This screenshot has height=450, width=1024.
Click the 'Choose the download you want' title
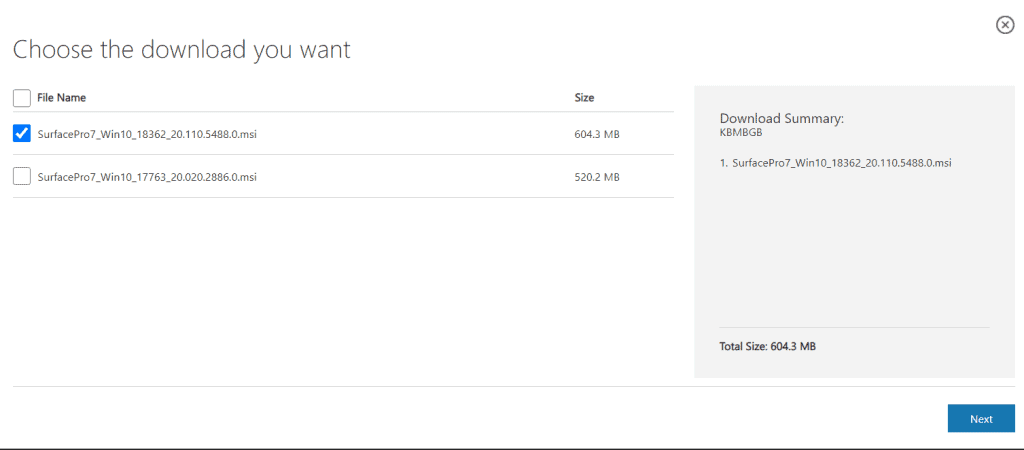[181, 49]
